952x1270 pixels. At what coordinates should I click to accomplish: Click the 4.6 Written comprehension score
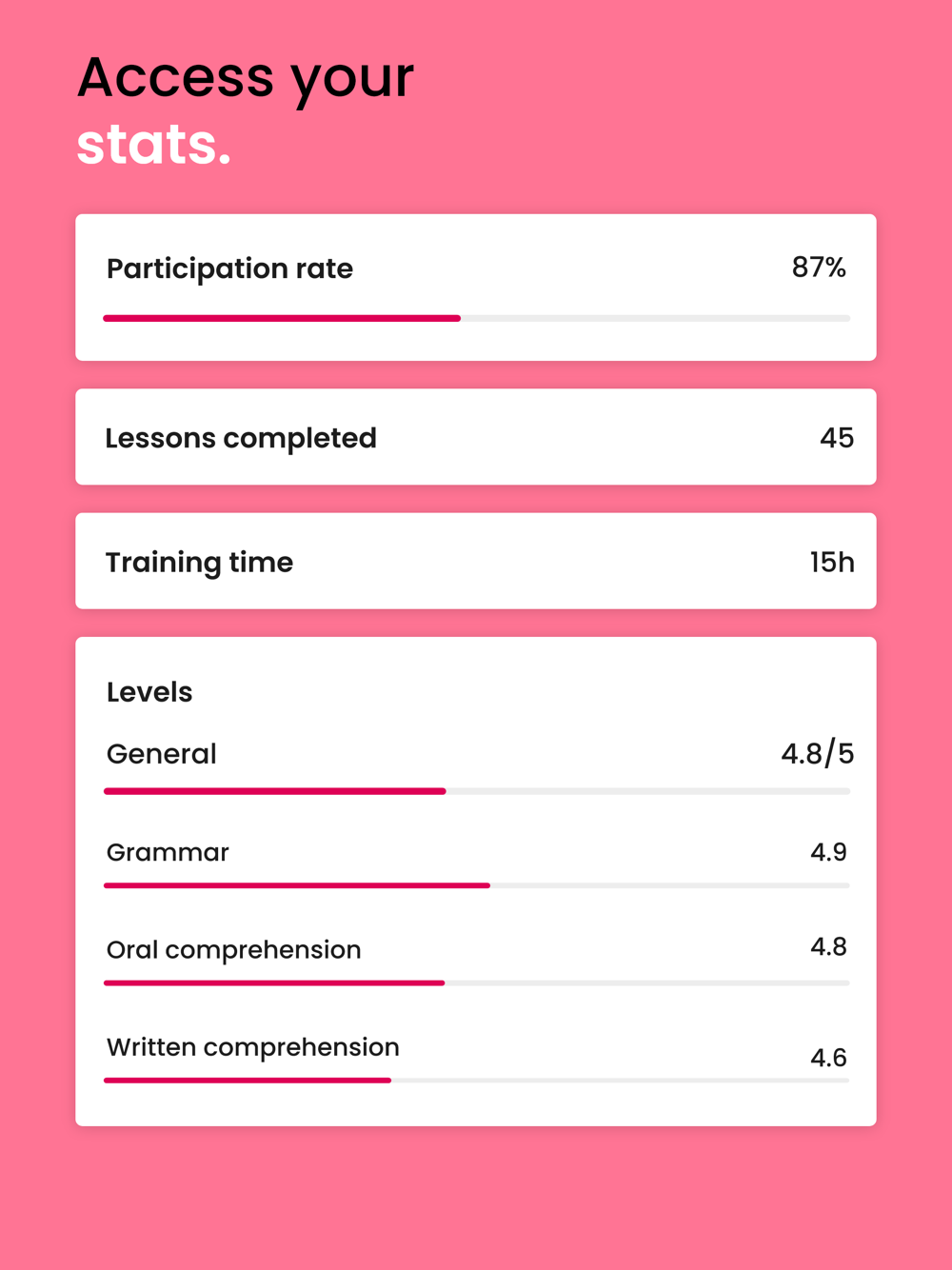pos(828,1058)
